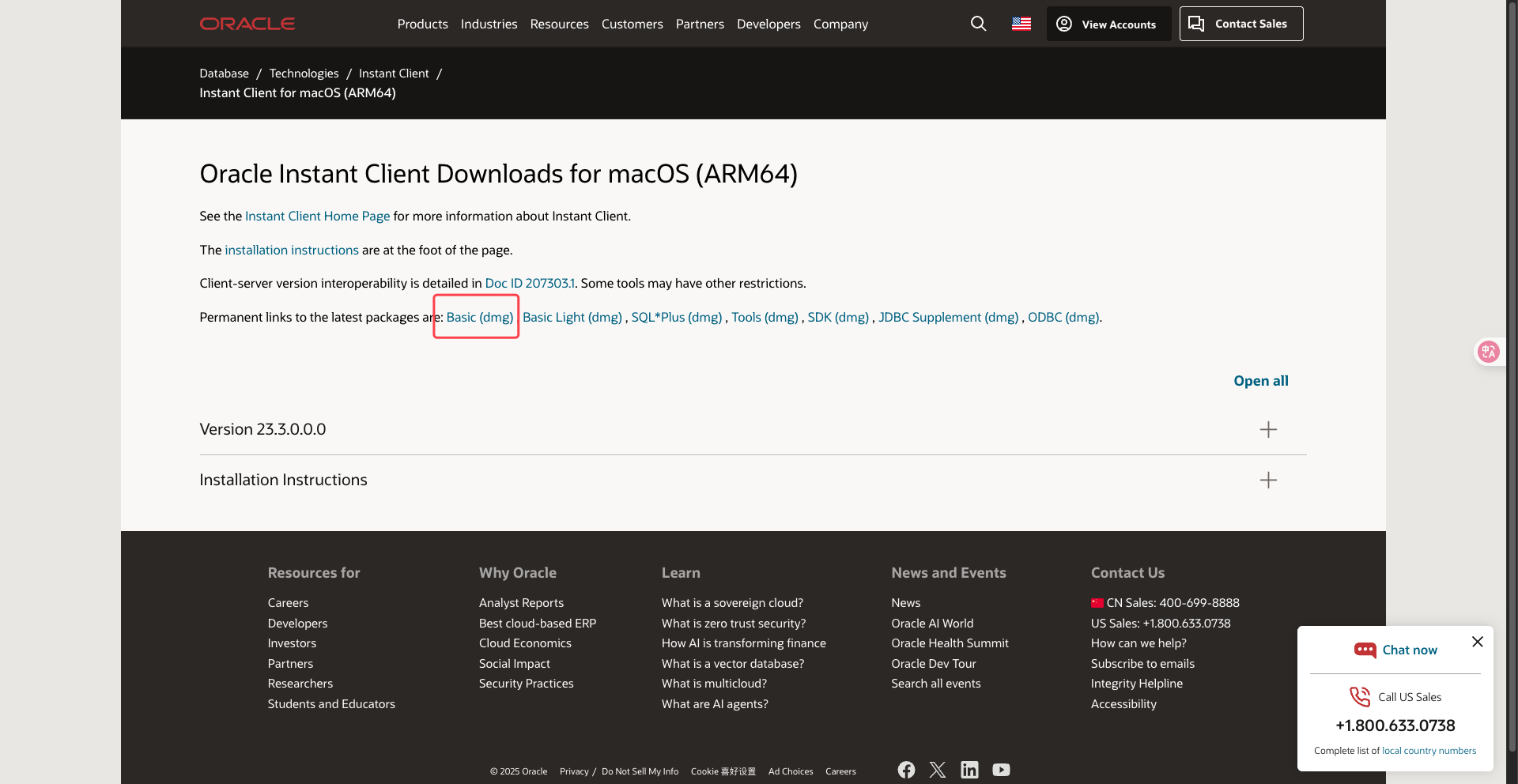Go to Database breadcrumb
Screen dimensions: 1518x784
pyautogui.click(x=224, y=73)
